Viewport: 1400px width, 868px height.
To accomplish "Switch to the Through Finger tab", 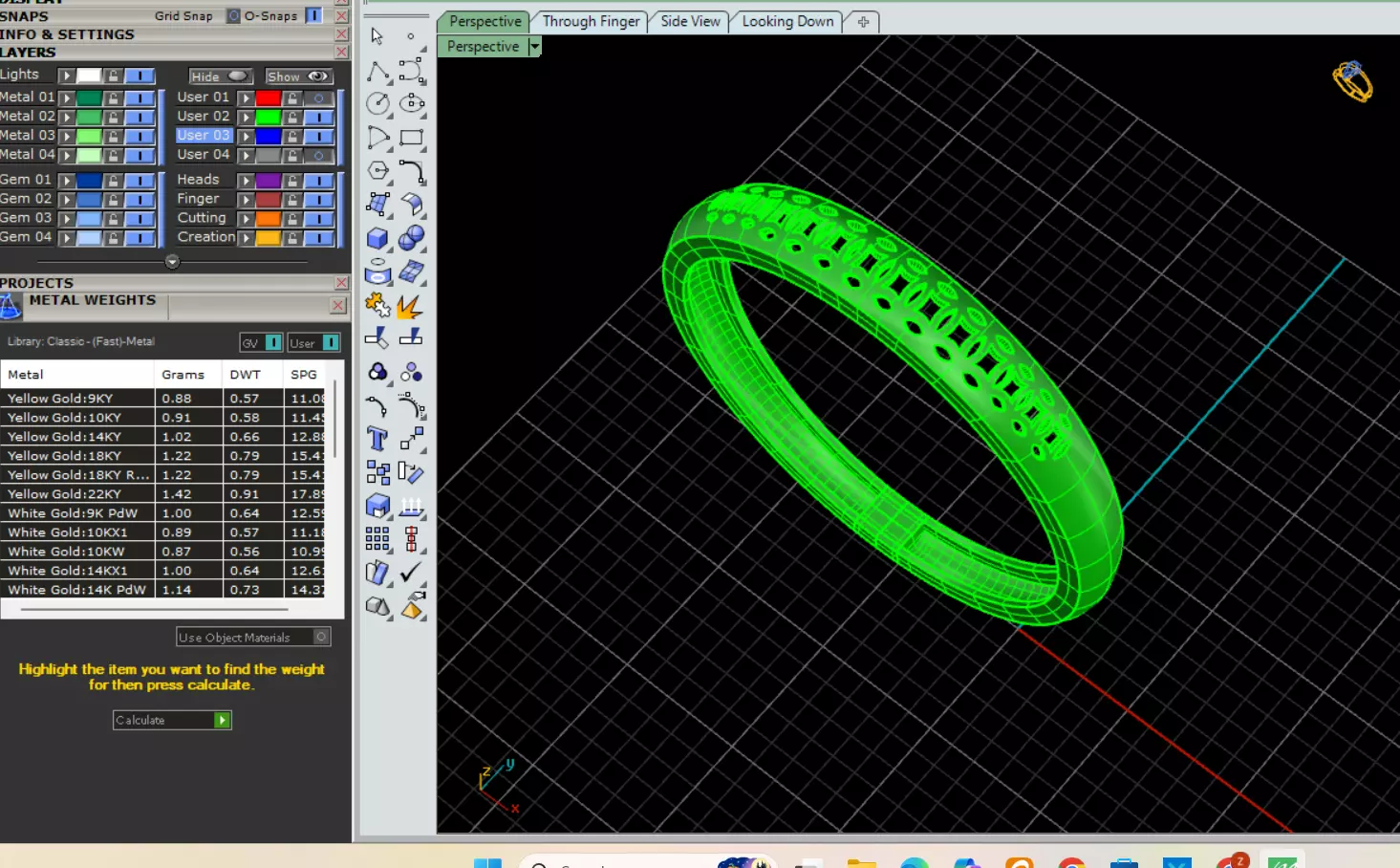I will [x=591, y=21].
